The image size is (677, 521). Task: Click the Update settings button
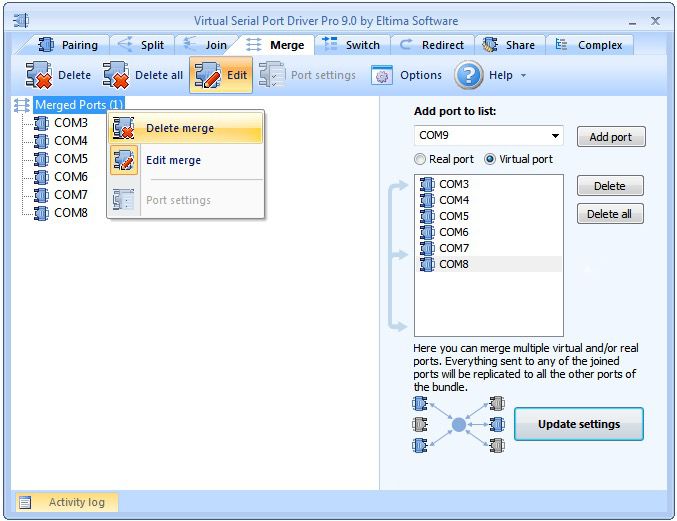(579, 424)
